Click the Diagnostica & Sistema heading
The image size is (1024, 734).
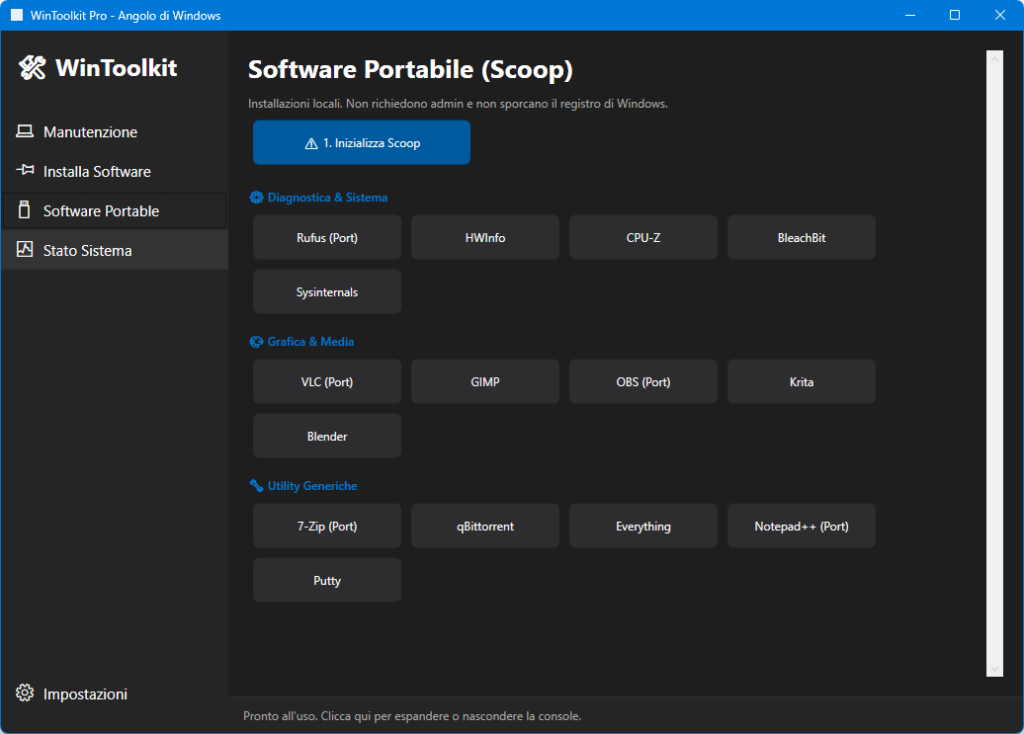click(x=327, y=197)
